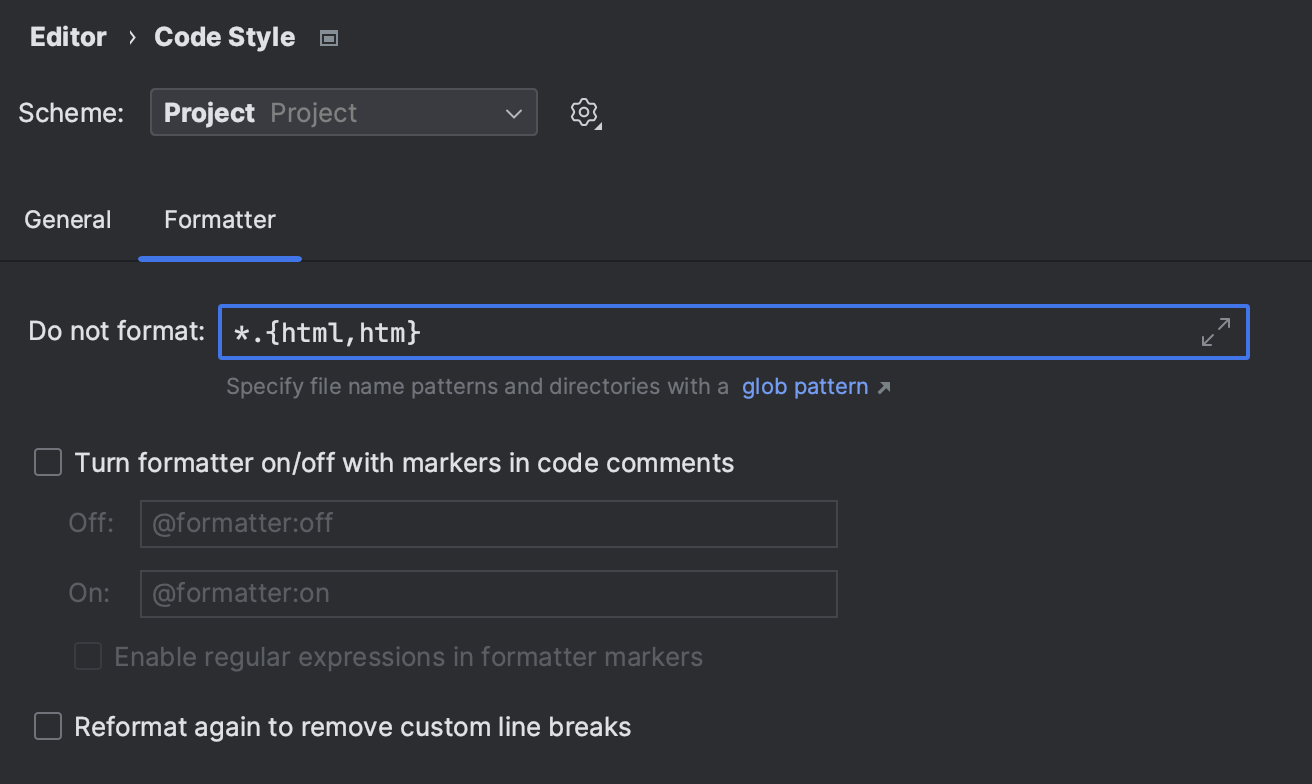This screenshot has width=1312, height=784.
Task: Click the small frame icon next to Code Style
Action: point(328,36)
